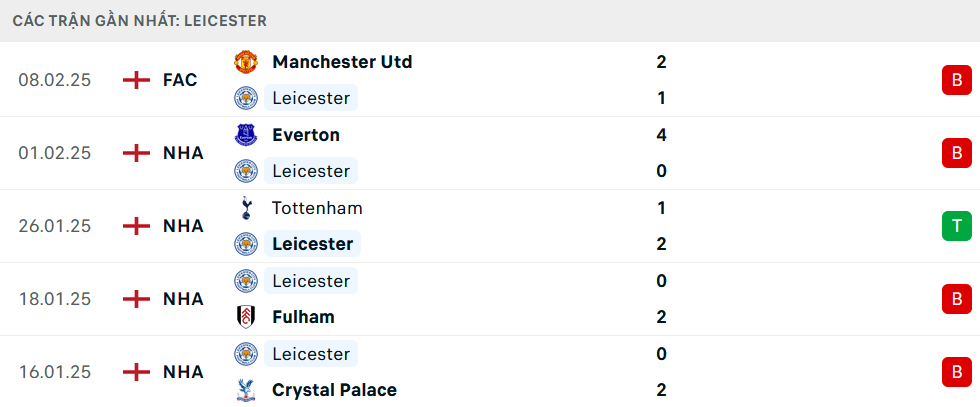
Task: Click the Các trận gần nhất: Leicester header
Action: 139,20
